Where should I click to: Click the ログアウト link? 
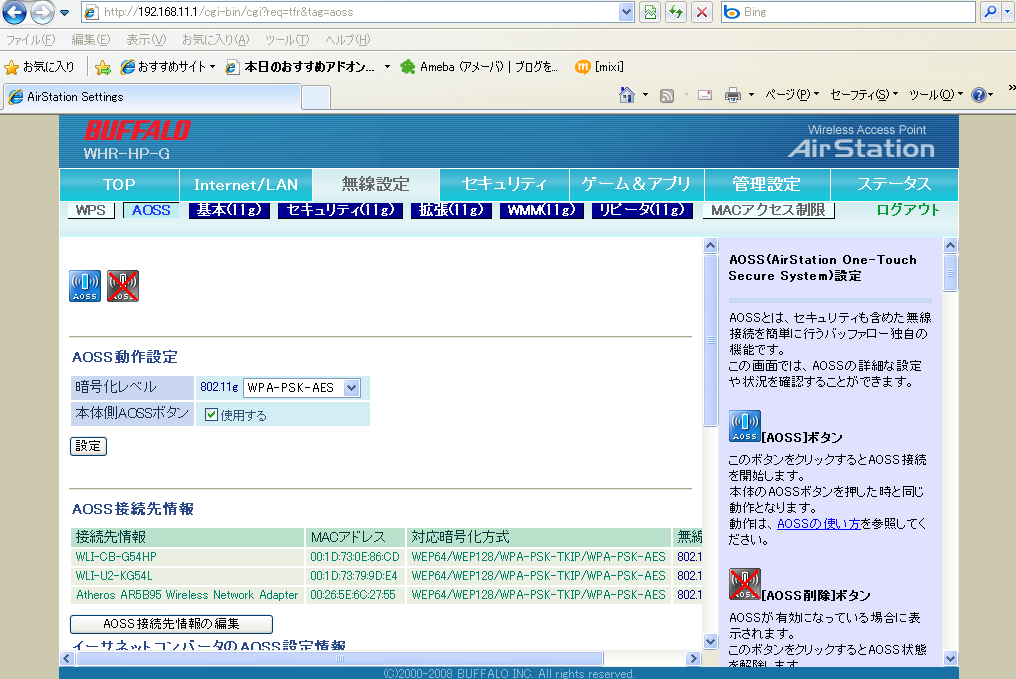[908, 210]
